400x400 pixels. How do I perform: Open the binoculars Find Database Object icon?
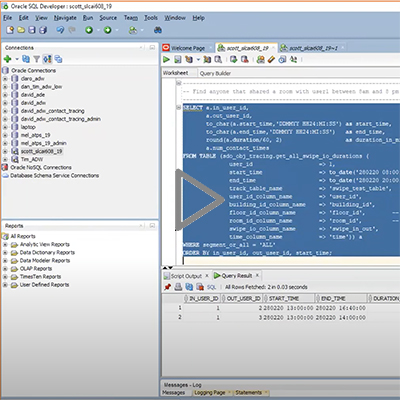click(x=158, y=30)
